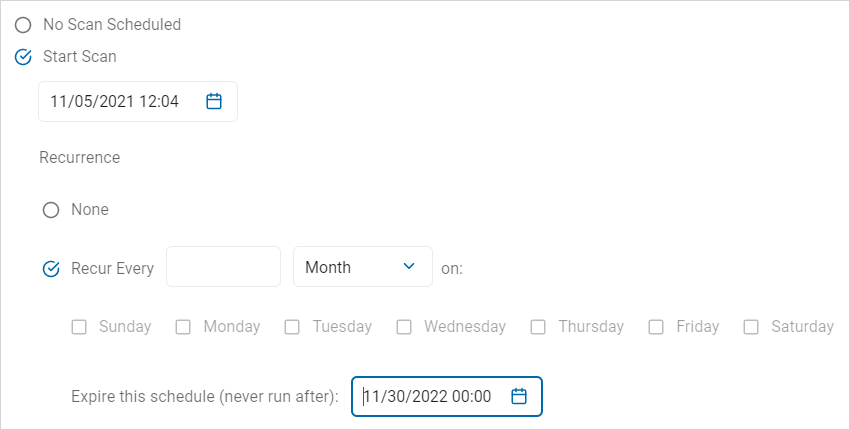This screenshot has height=430, width=850.
Task: Select the Recur Every radio option
Action: click(x=51, y=268)
